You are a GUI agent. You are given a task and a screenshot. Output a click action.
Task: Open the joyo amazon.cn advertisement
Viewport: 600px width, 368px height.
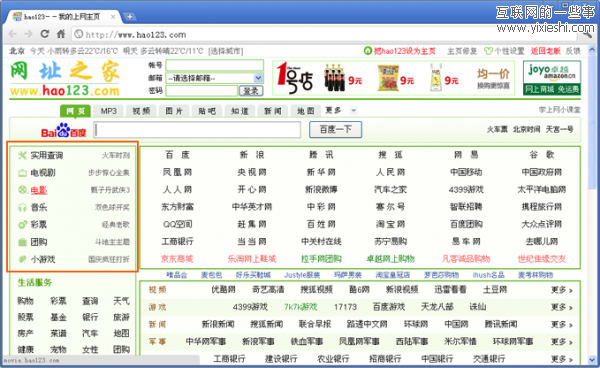click(x=551, y=78)
